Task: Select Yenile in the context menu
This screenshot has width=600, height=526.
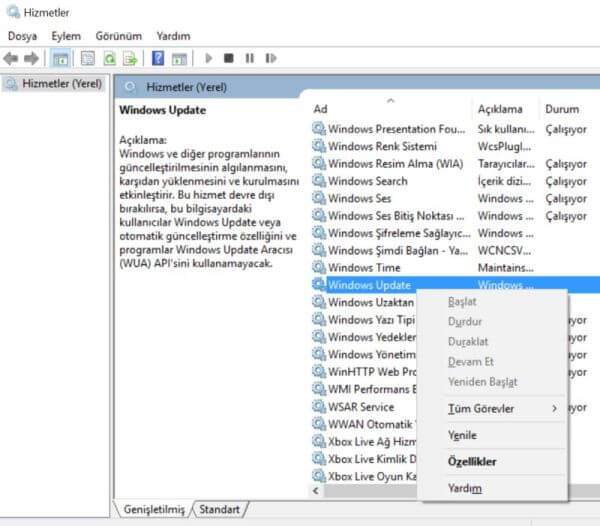Action: [462, 435]
